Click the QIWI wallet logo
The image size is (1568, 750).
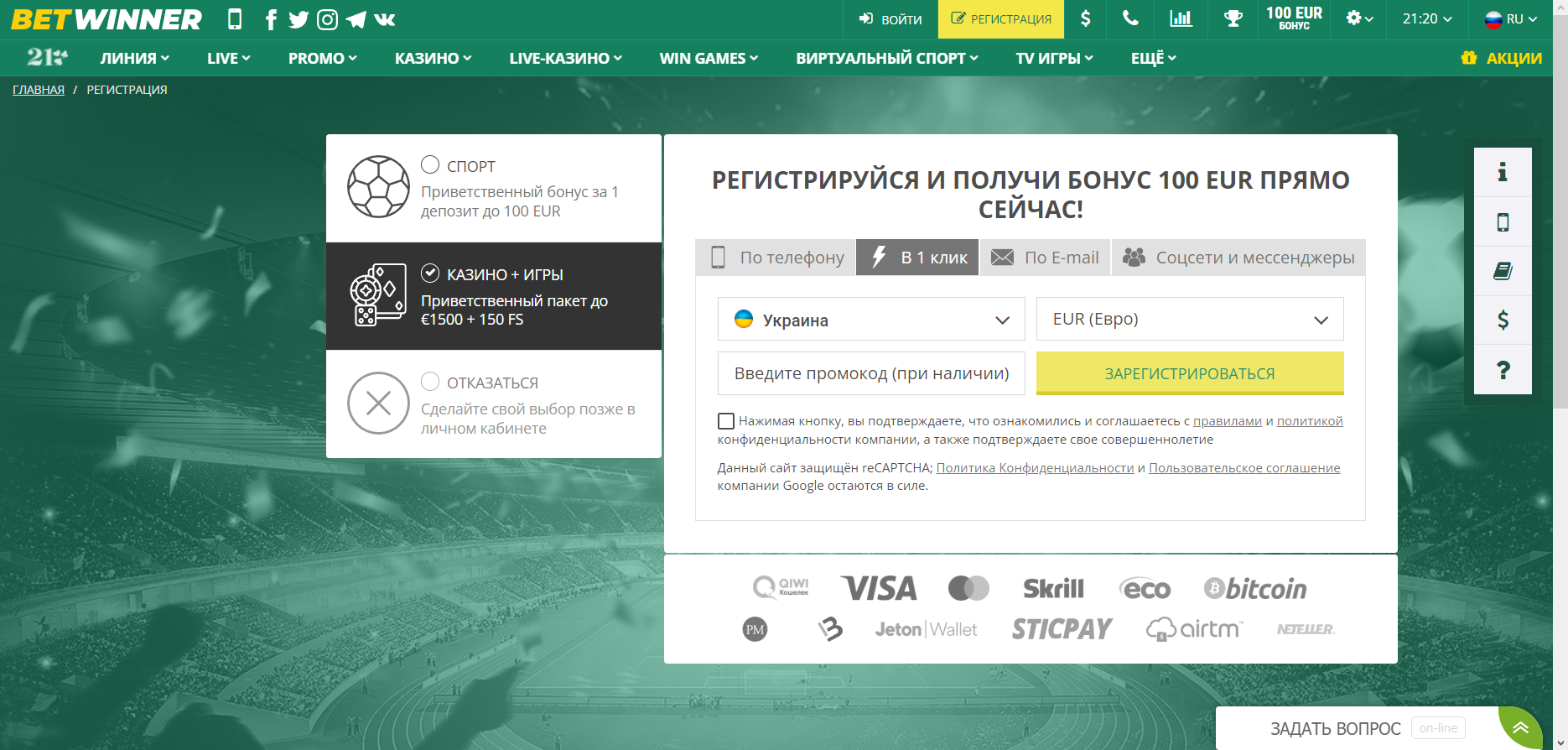click(x=781, y=587)
